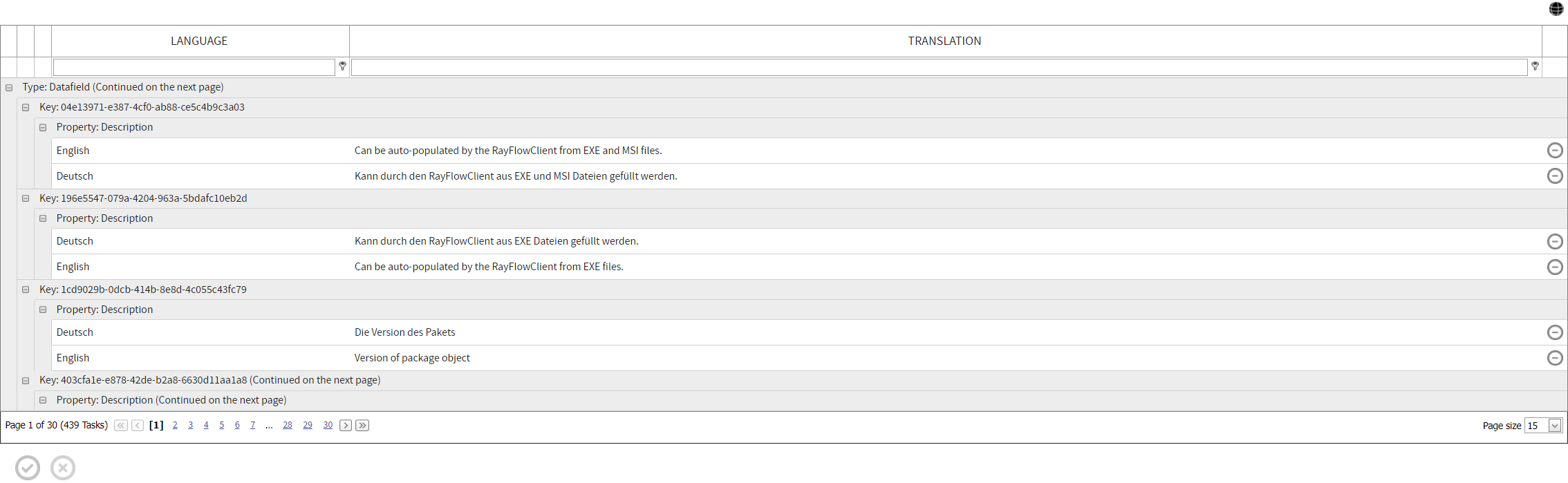The width and height of the screenshot is (1568, 483).
Task: Open the filter icon for Translation column
Action: click(x=1535, y=66)
